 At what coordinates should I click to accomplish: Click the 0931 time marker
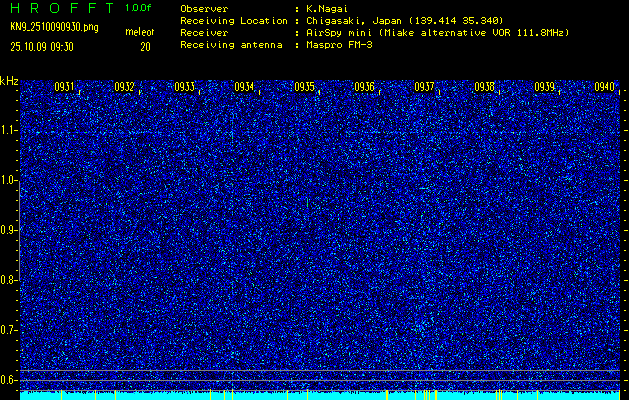click(64, 87)
